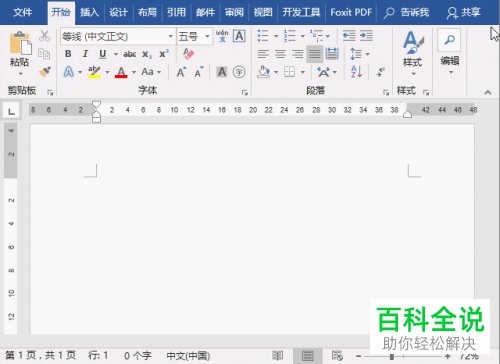
Task: Apply the yellow text highlight color
Action: [94, 72]
